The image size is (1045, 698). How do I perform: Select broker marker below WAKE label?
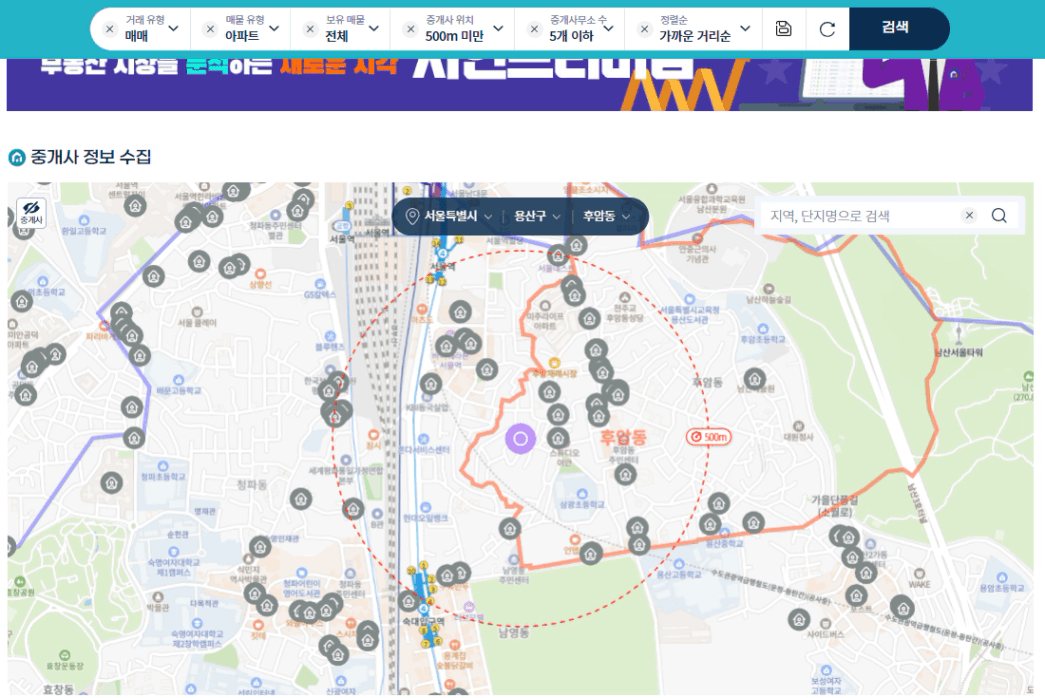[x=903, y=609]
